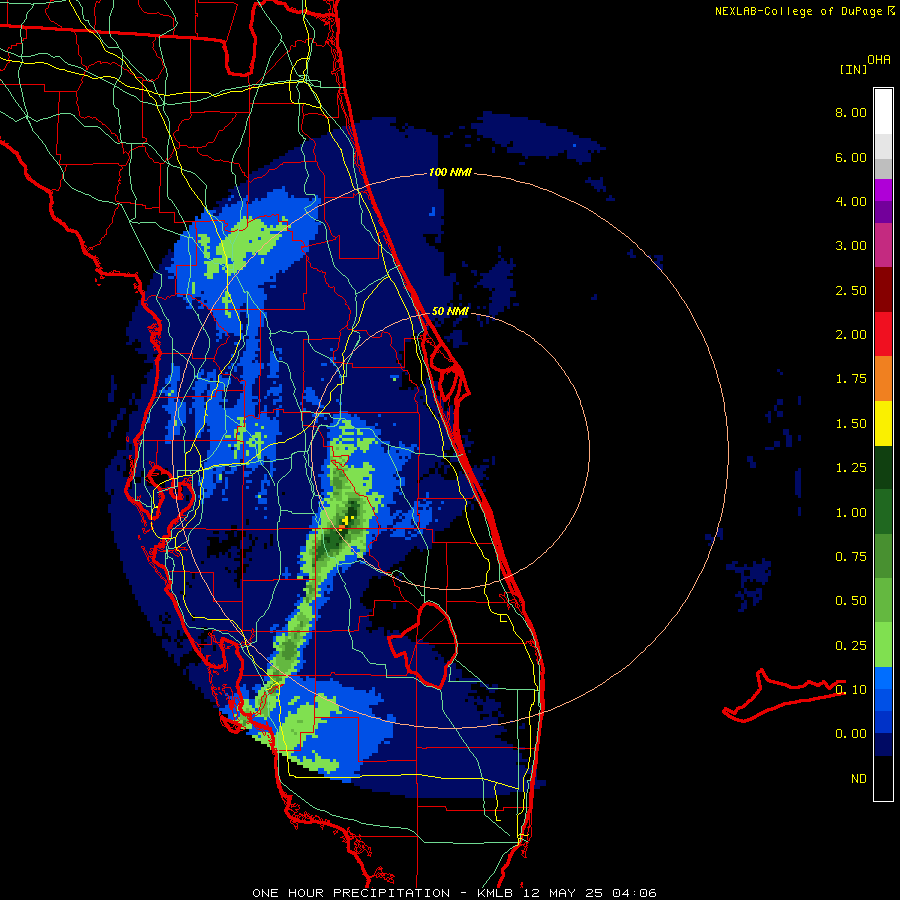Click the 0.50 legend value
The height and width of the screenshot is (900, 900).
tap(851, 601)
